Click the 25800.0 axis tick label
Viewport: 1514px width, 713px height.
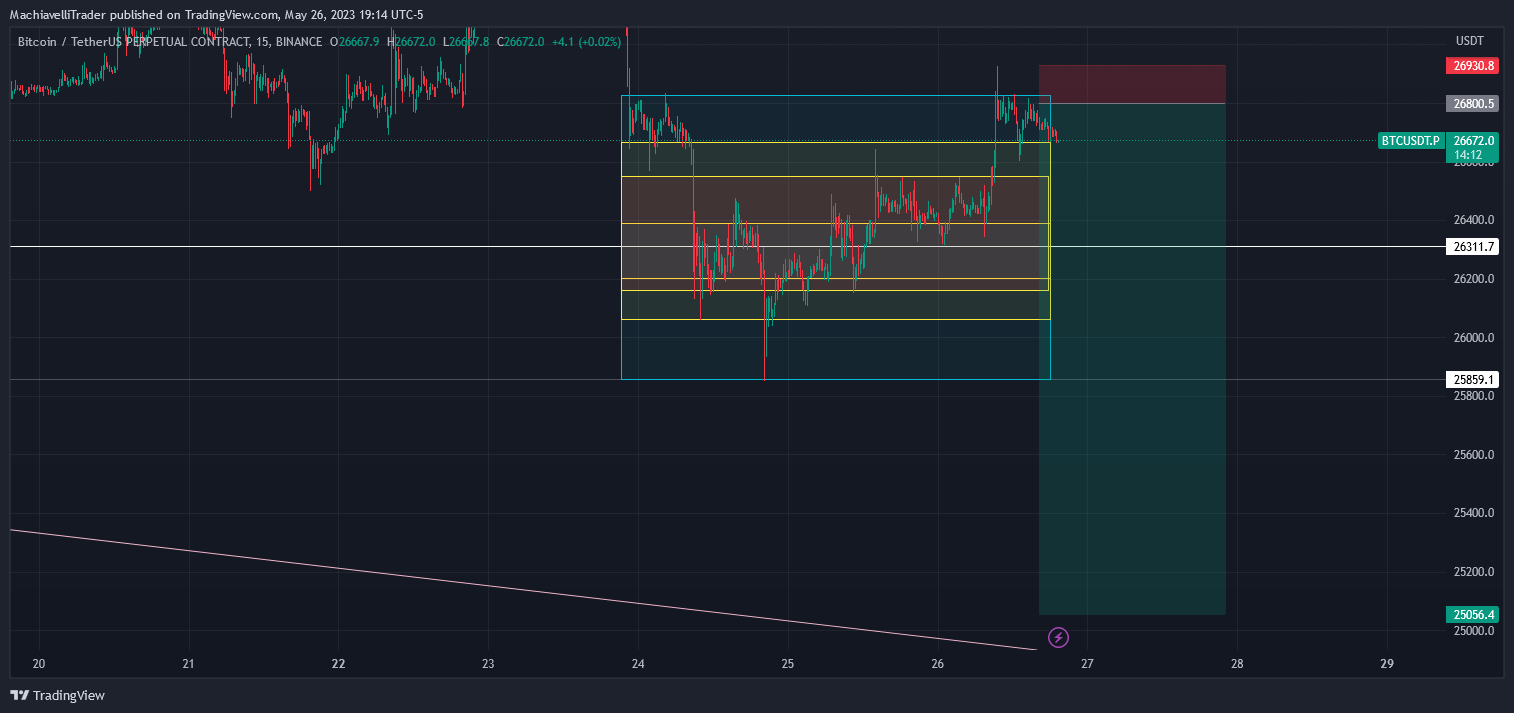point(1474,396)
